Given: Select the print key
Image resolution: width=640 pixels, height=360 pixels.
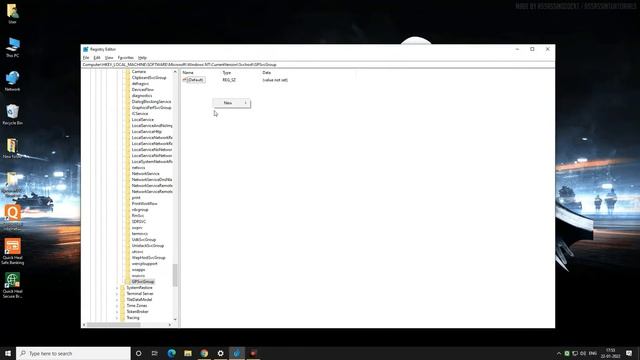Looking at the screenshot, I should 136,198.
